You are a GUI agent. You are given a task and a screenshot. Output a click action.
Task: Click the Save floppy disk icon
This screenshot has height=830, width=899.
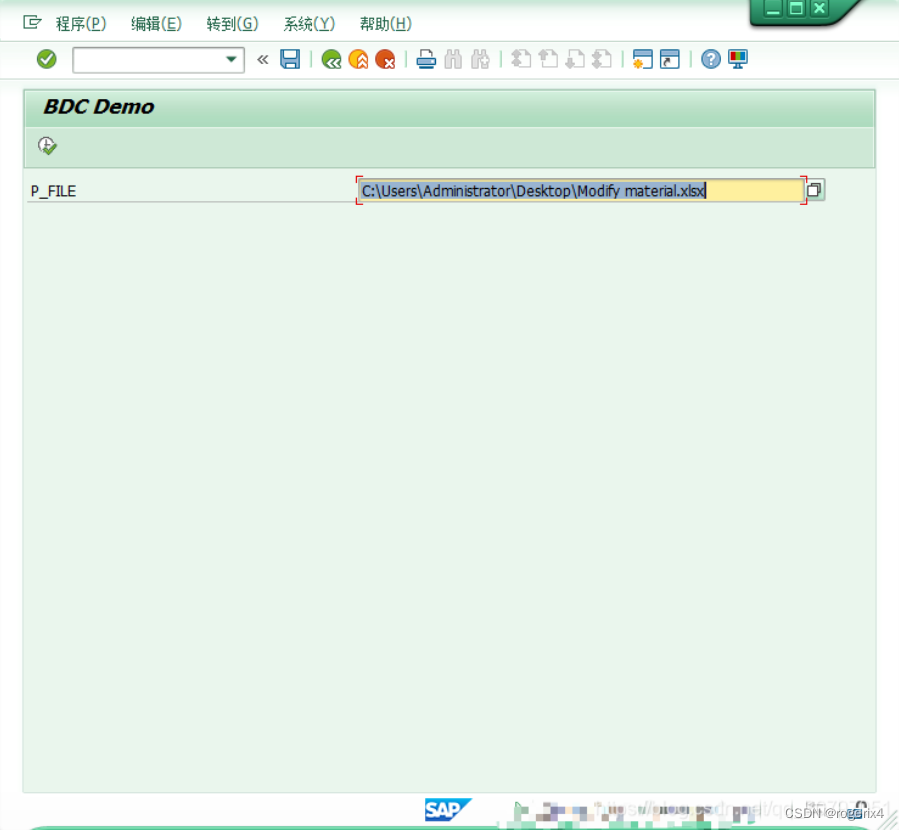[290, 59]
